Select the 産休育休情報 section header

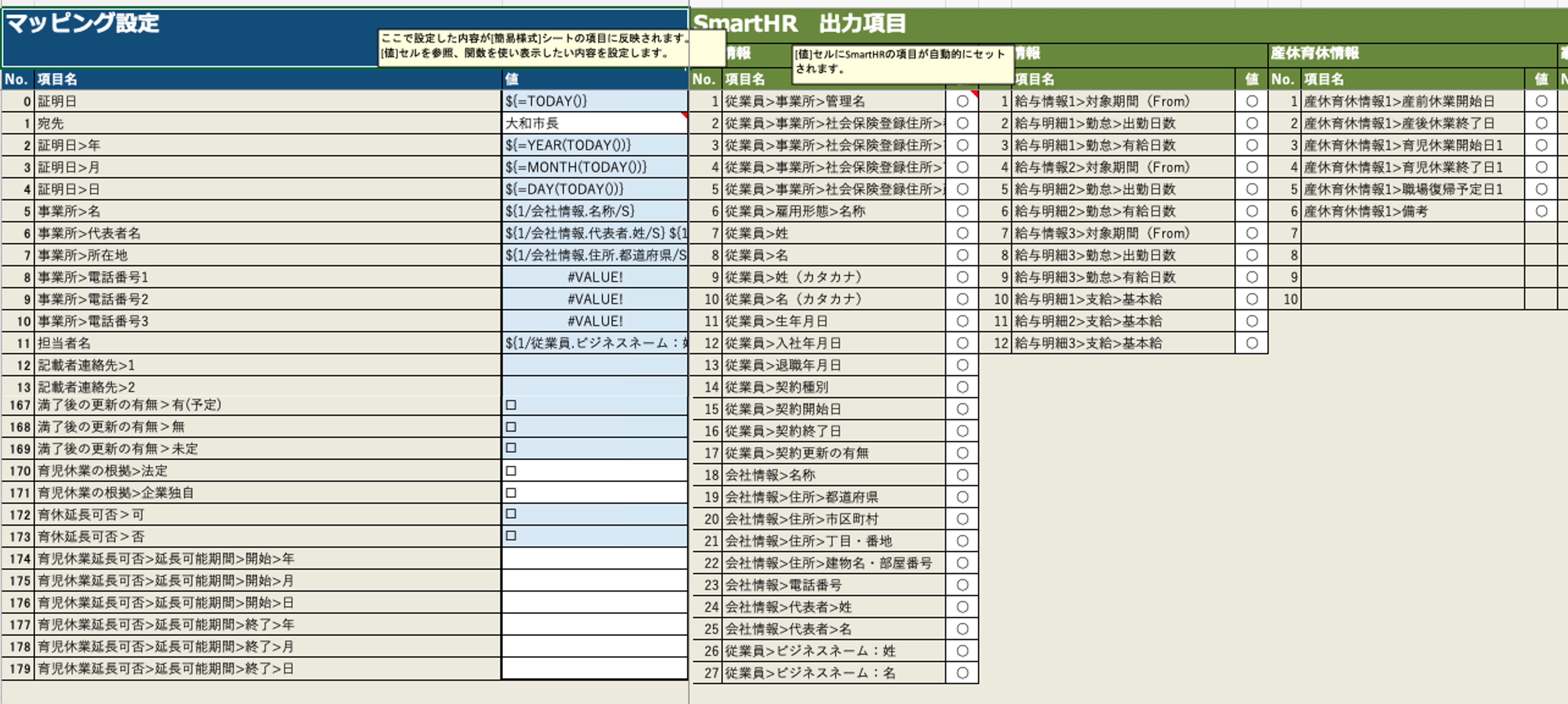click(x=1315, y=53)
